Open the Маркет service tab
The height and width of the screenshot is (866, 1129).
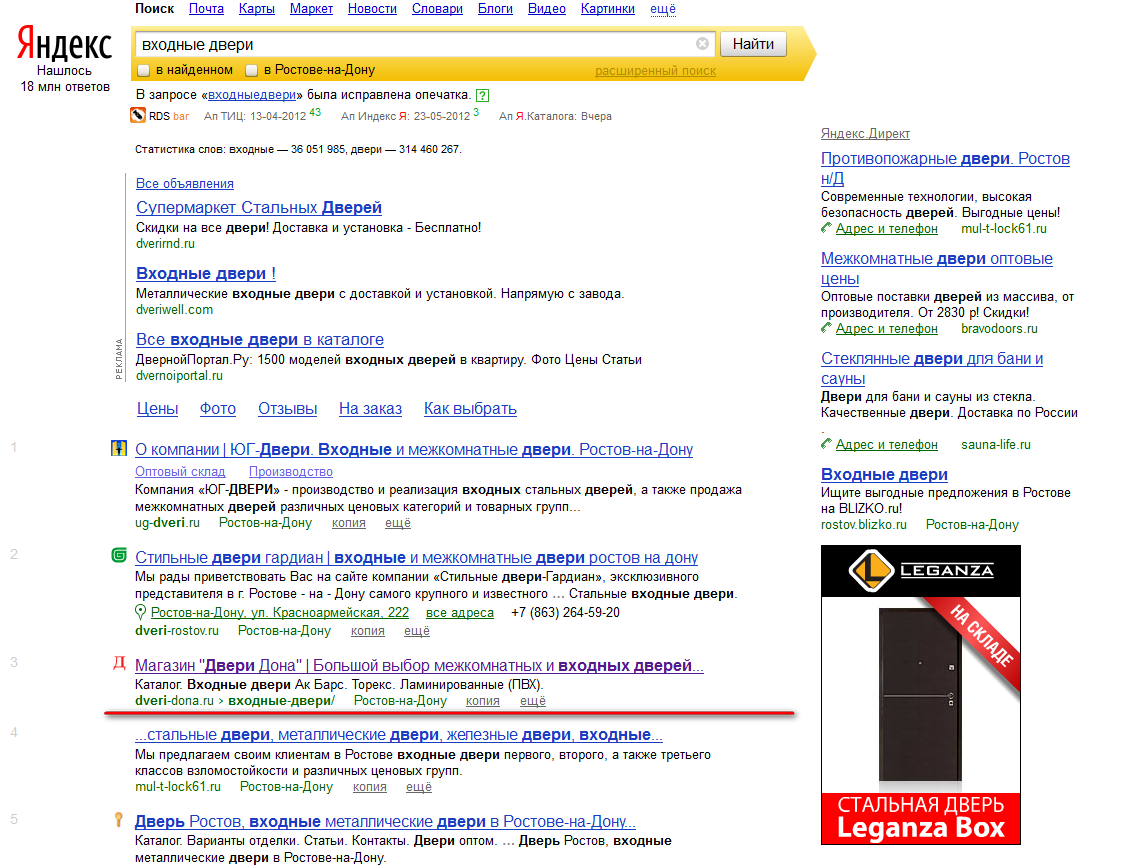click(311, 9)
